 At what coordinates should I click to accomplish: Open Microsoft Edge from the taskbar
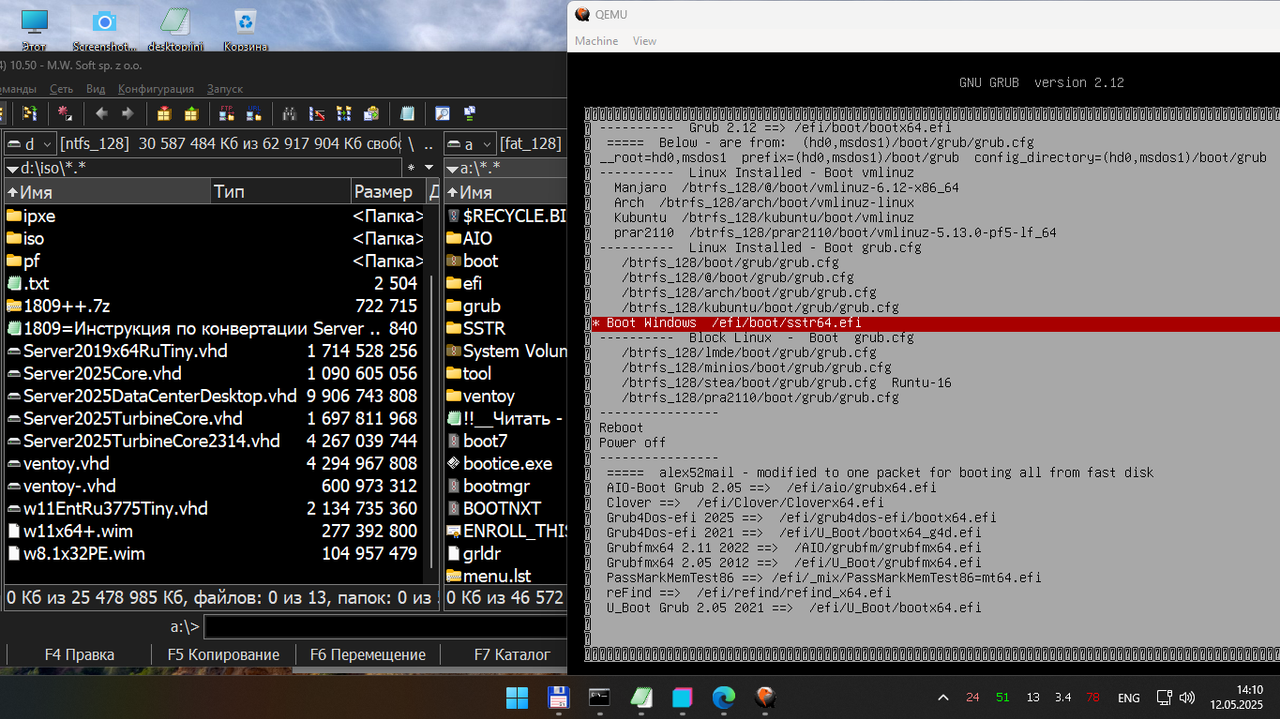pos(723,697)
